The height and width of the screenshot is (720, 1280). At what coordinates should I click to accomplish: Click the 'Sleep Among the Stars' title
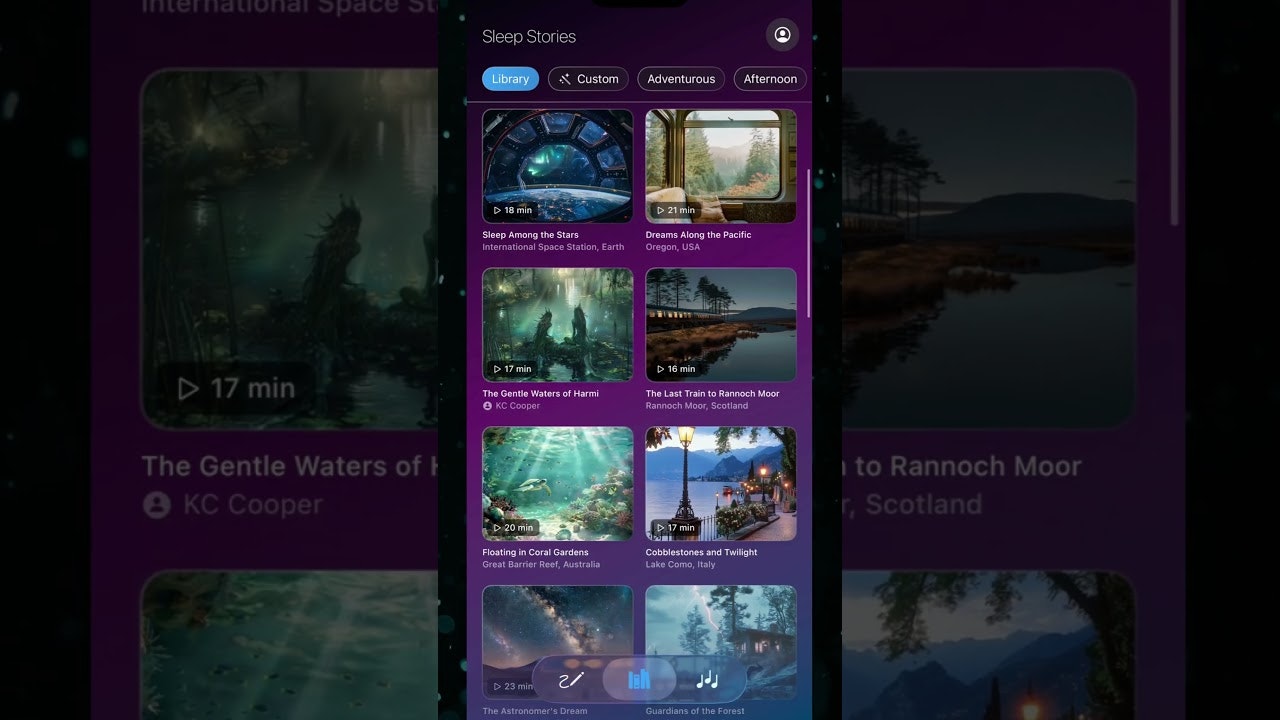click(x=530, y=235)
